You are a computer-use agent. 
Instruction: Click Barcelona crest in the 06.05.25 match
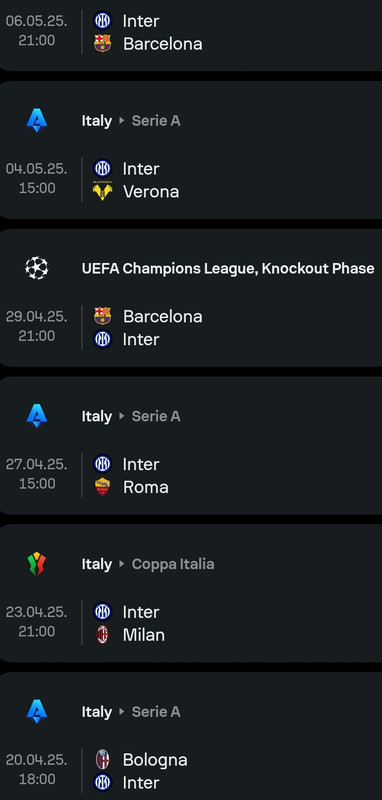tap(103, 43)
